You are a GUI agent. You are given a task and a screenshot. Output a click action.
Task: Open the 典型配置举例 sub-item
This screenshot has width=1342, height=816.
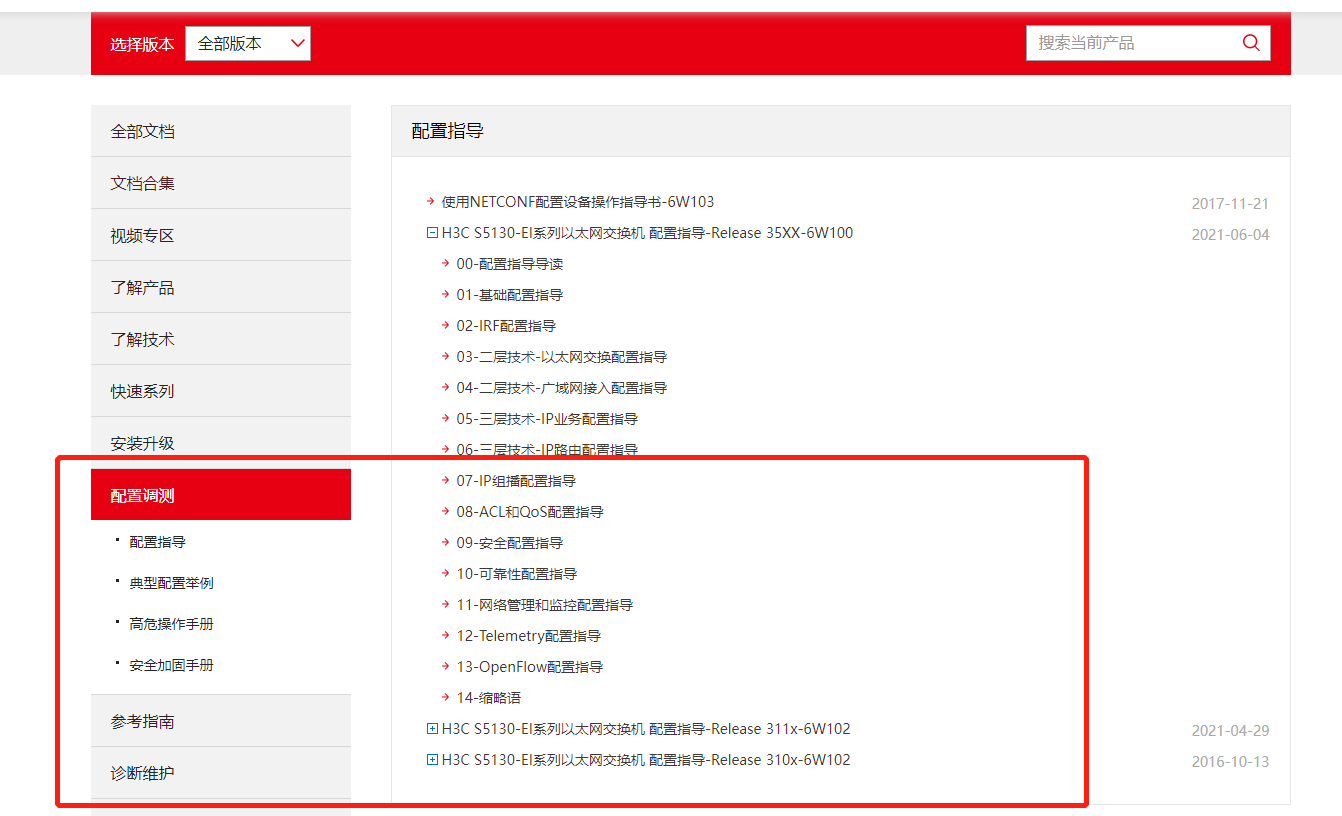(171, 583)
